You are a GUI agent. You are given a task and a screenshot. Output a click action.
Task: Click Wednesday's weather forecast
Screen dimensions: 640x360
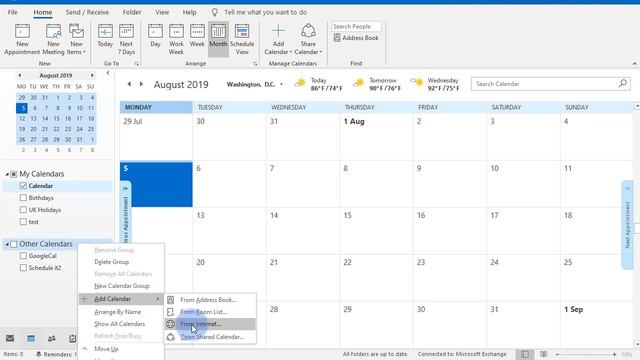(x=435, y=84)
